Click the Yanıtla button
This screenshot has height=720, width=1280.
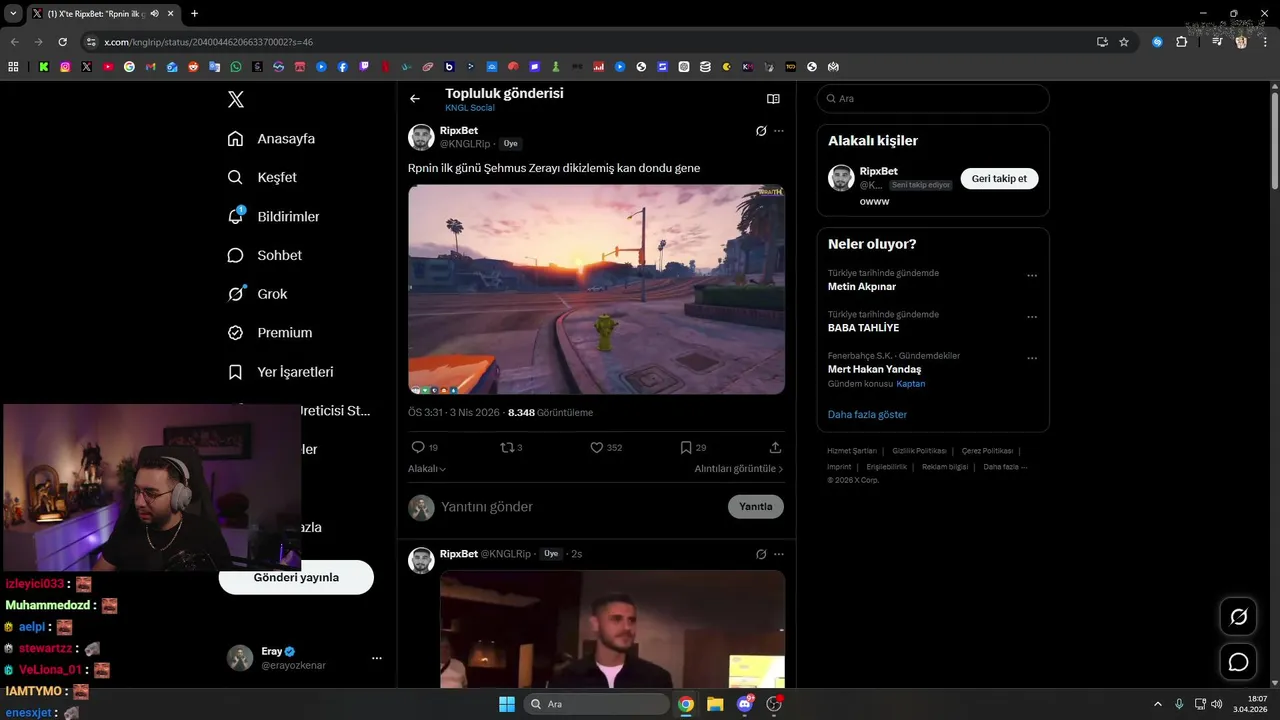pos(756,507)
